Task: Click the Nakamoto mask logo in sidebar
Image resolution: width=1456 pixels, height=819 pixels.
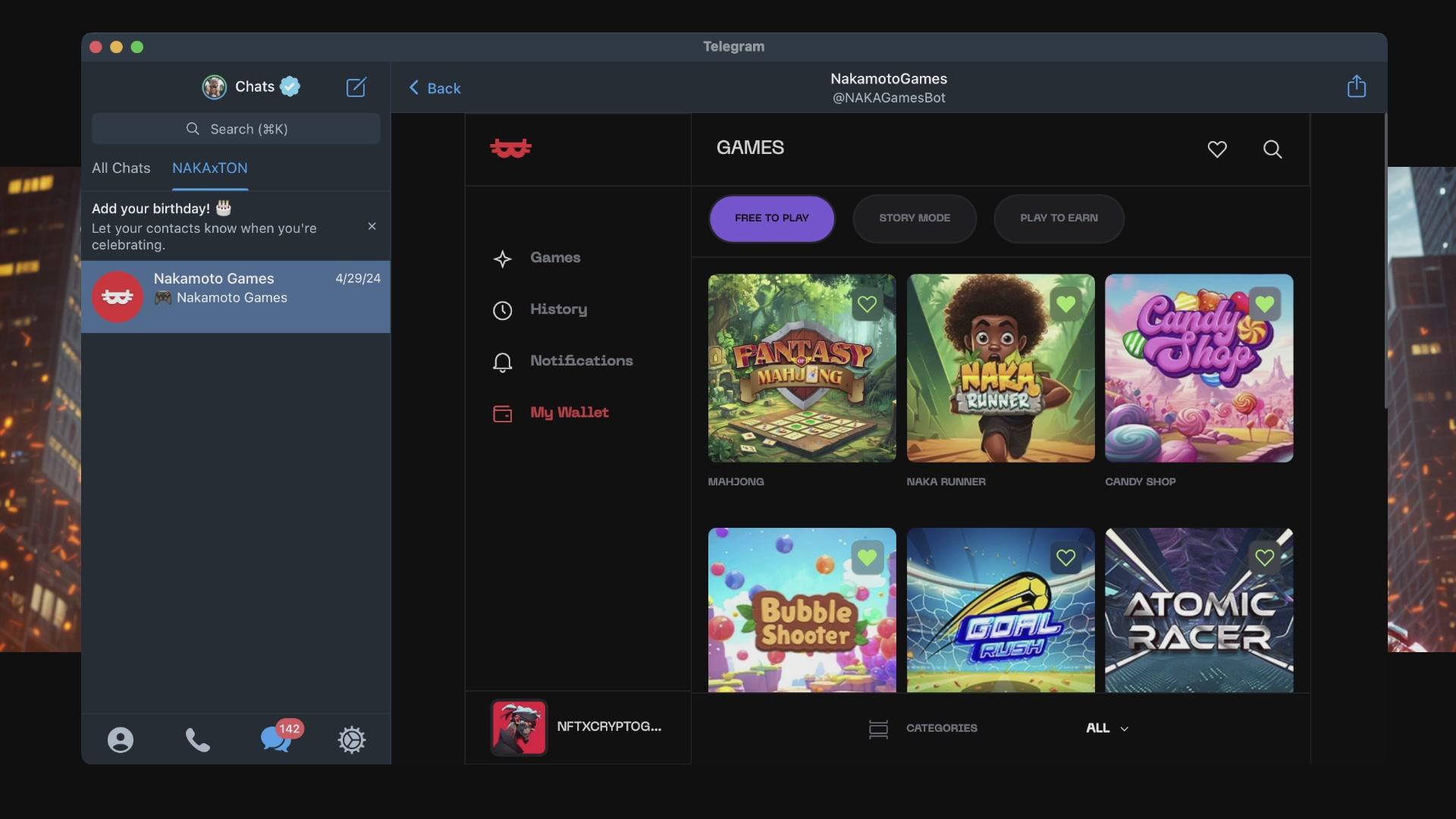Action: coord(511,148)
